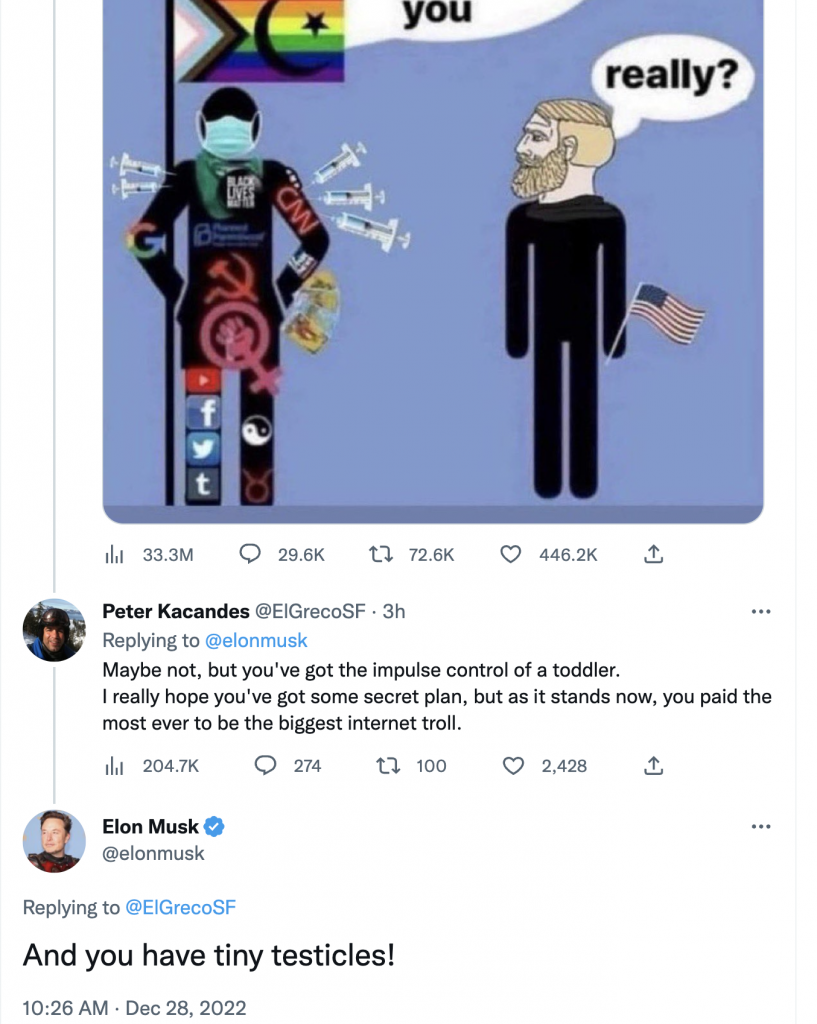Click the @elonmusk mention link in reply
Screen dimensions: 817x1024
click(256, 640)
